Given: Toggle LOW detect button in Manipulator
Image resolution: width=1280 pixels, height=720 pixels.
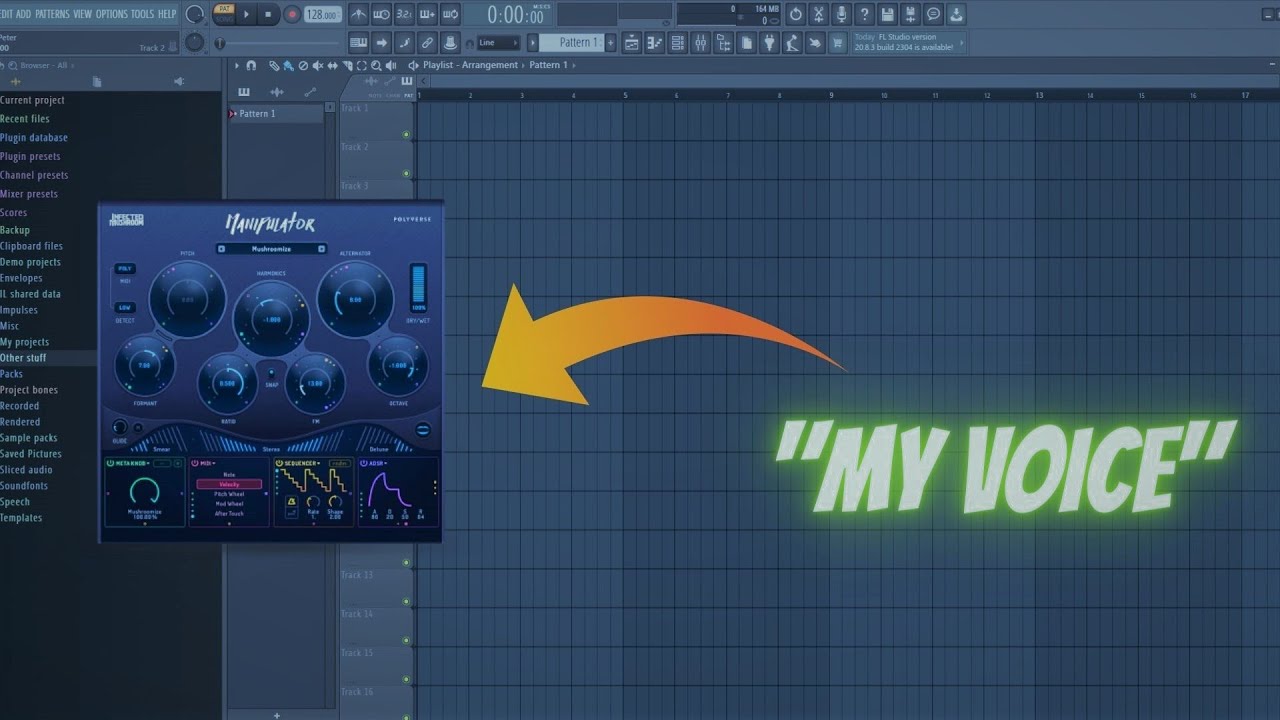Looking at the screenshot, I should (125, 307).
